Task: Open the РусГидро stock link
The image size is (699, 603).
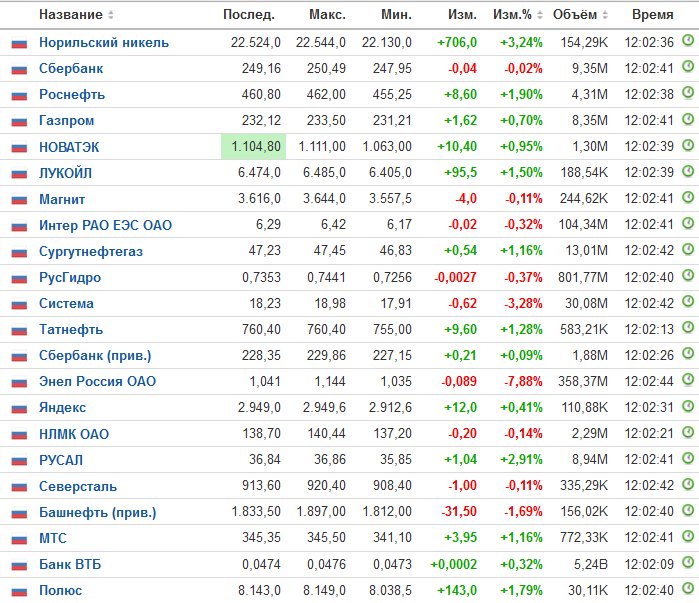Action: tap(70, 277)
